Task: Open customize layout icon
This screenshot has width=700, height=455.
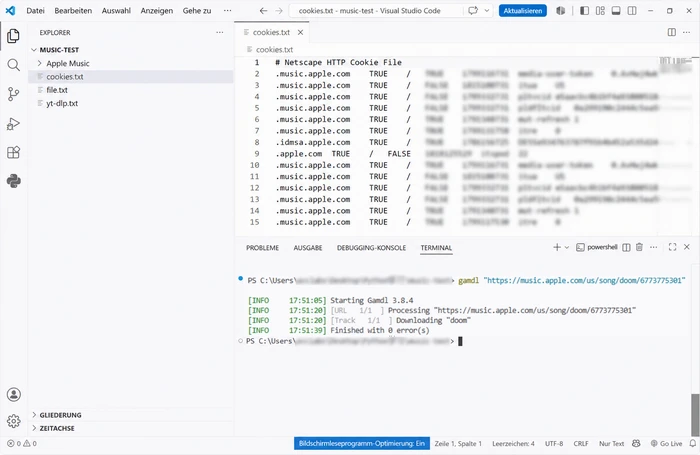Action: 600,11
